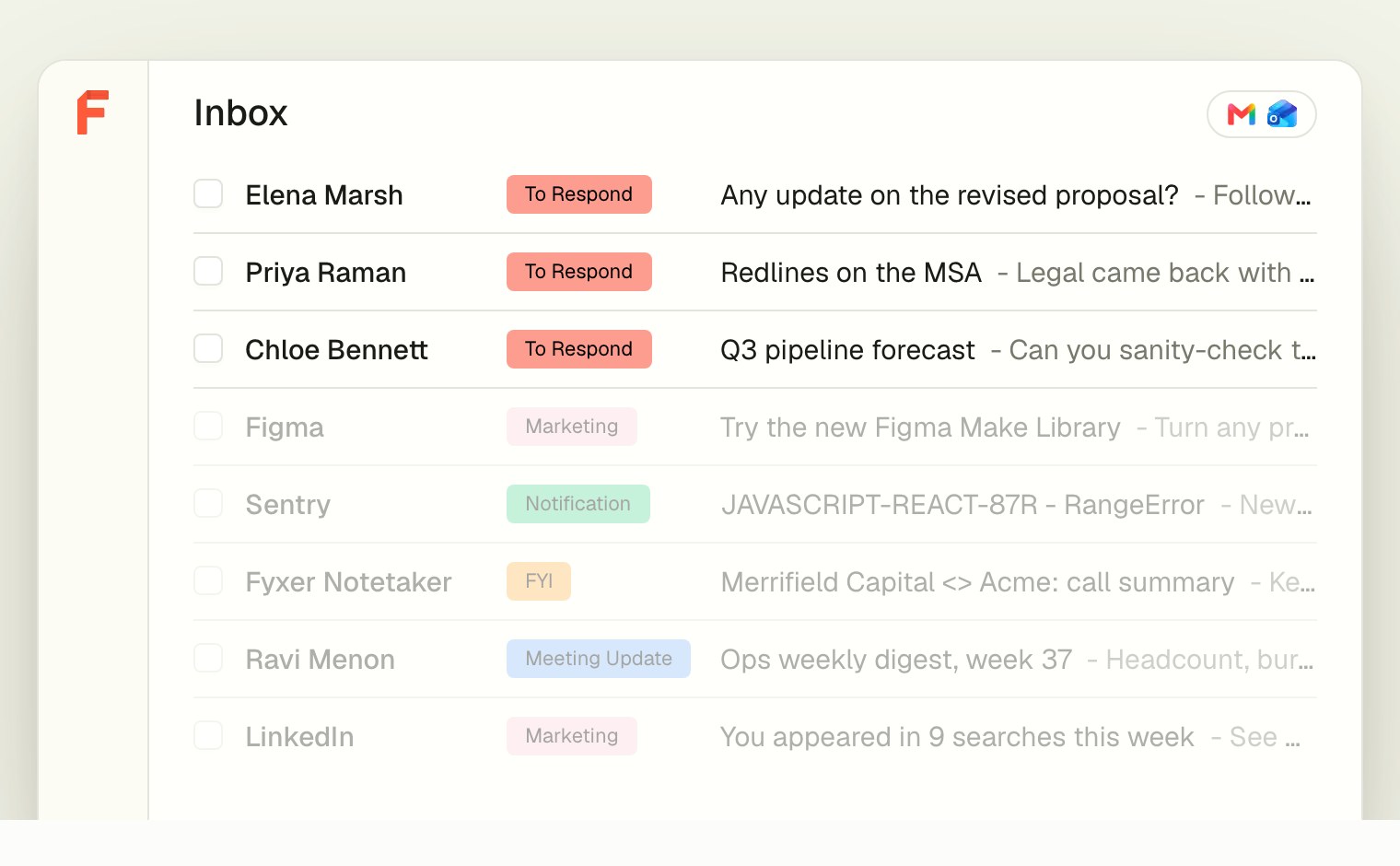Click To Respond tag on Priya Raman row
This screenshot has height=866, width=1400.
click(579, 272)
